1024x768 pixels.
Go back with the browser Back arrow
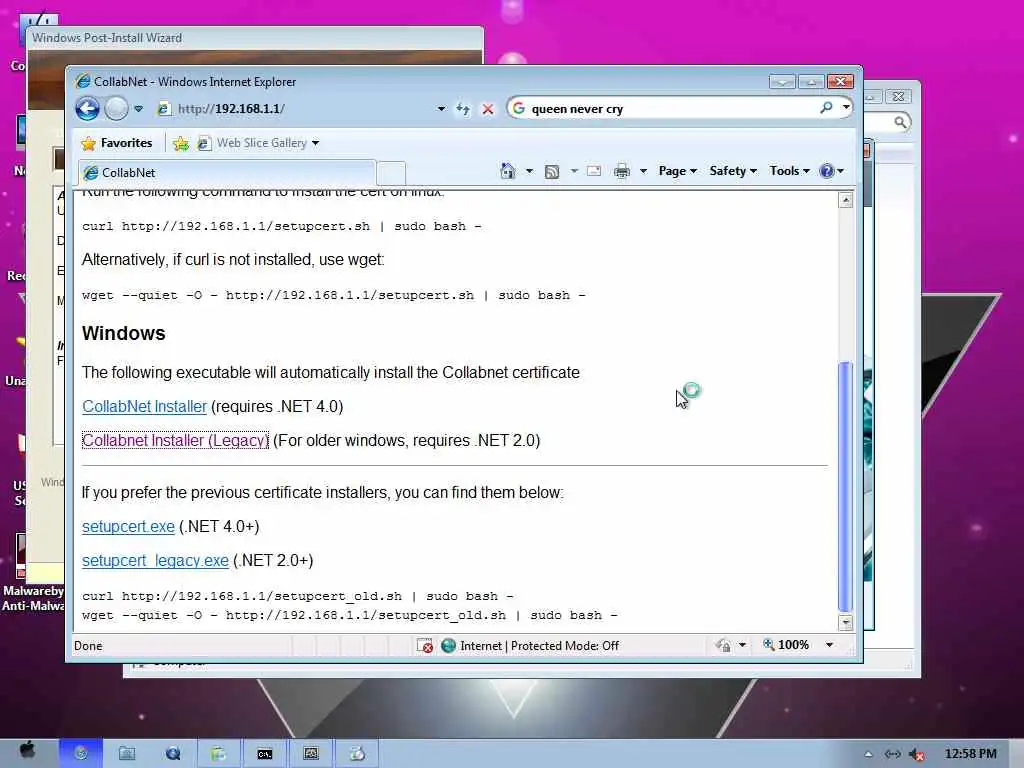pos(88,108)
